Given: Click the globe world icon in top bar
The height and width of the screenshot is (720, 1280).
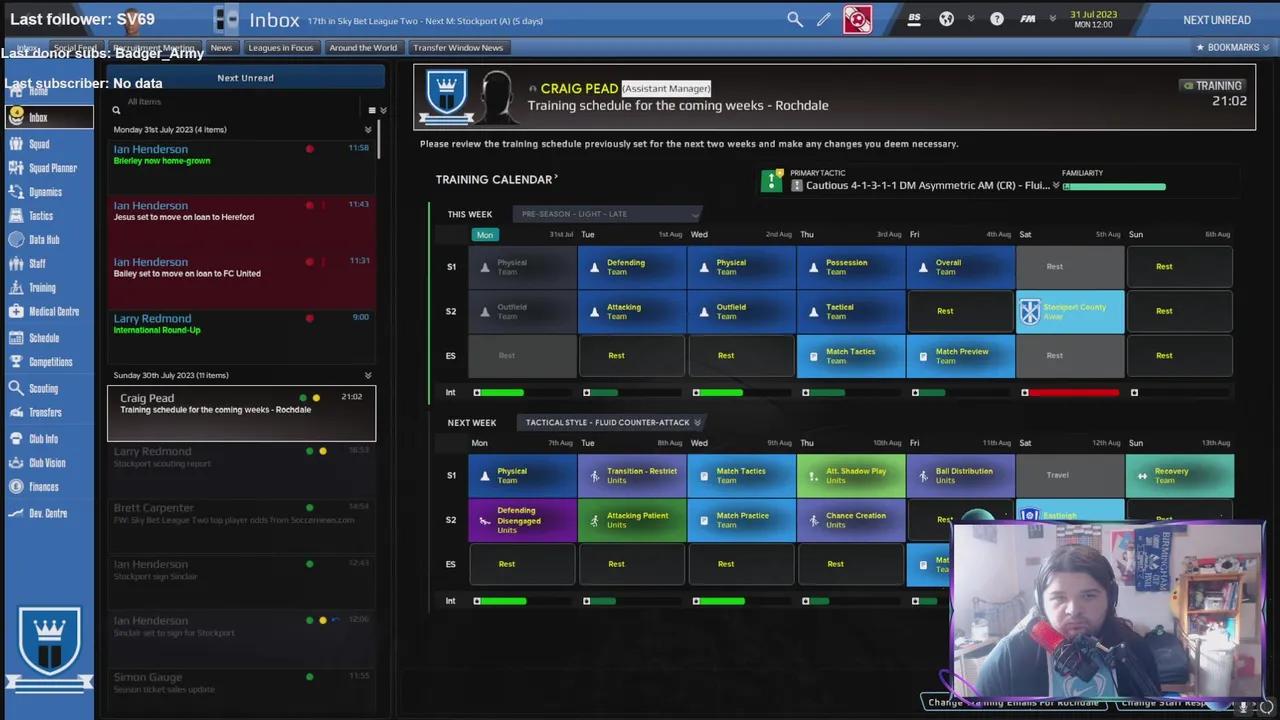Looking at the screenshot, I should pyautogui.click(x=947, y=19).
